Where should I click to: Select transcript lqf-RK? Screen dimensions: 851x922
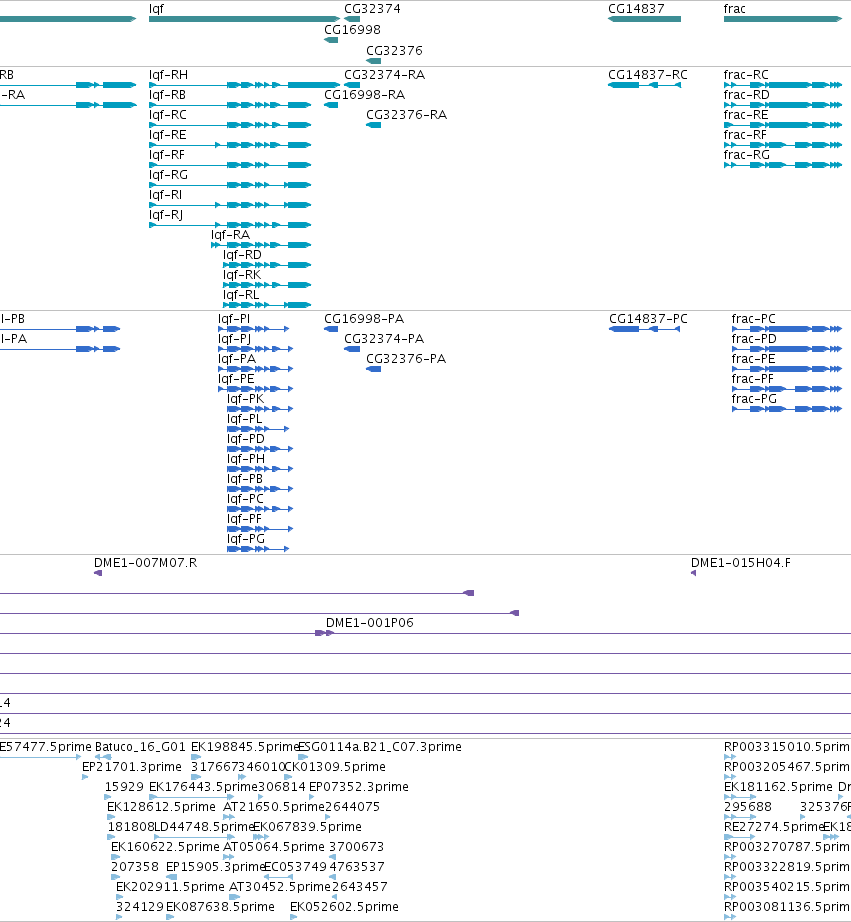242,275
